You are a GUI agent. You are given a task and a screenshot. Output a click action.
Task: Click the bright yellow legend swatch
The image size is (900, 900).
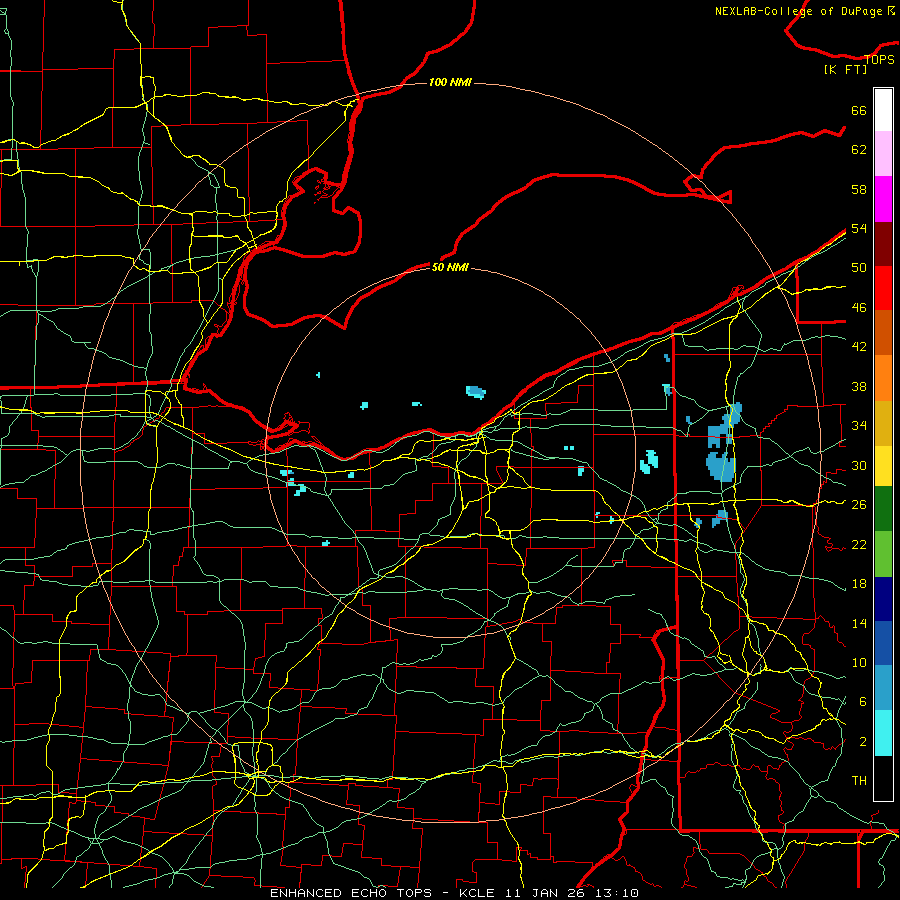883,466
